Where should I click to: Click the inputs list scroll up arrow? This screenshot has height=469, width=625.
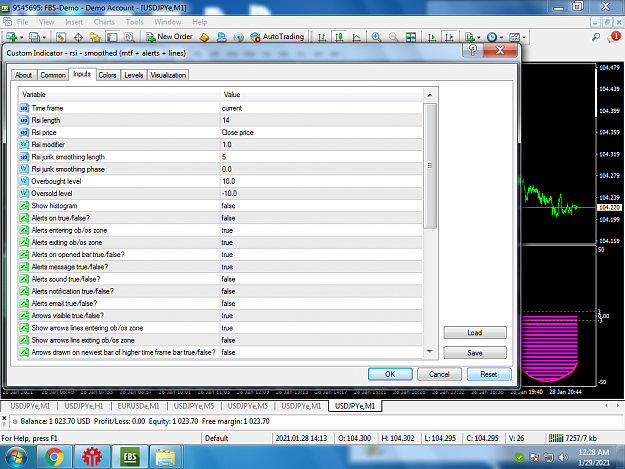click(430, 95)
